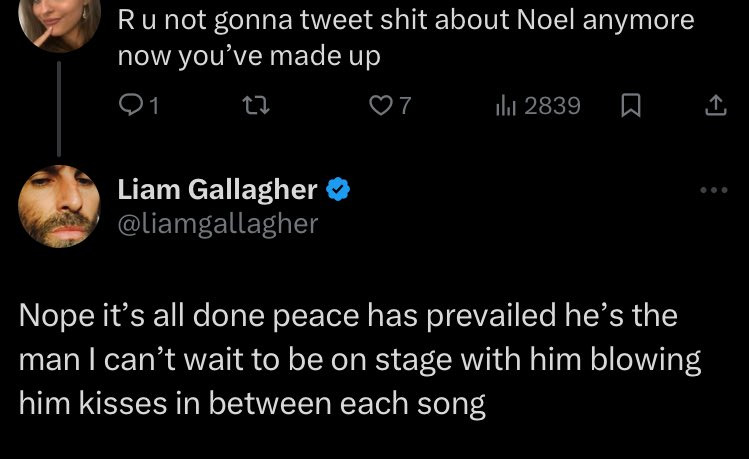Open view analytics bar chart icon
749x459 pixels.
coord(505,105)
